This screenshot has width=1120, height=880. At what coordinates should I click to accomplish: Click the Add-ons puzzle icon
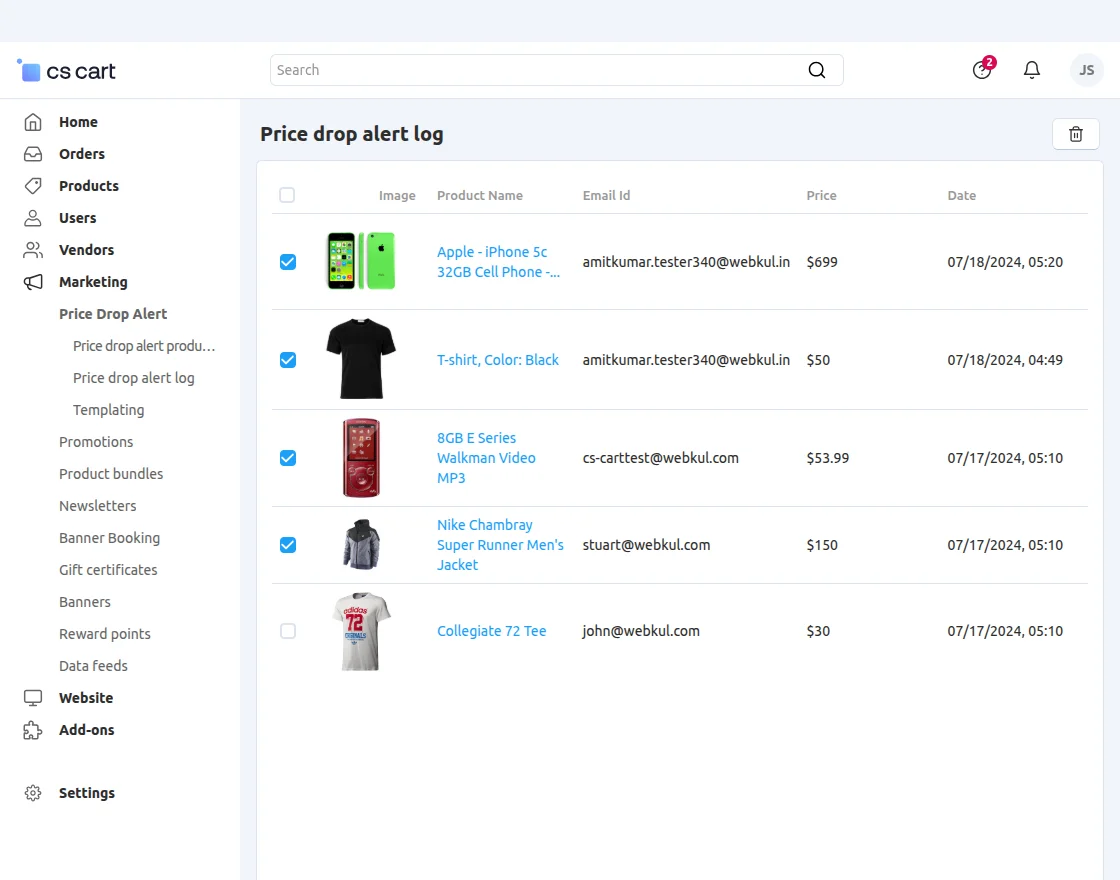point(33,730)
